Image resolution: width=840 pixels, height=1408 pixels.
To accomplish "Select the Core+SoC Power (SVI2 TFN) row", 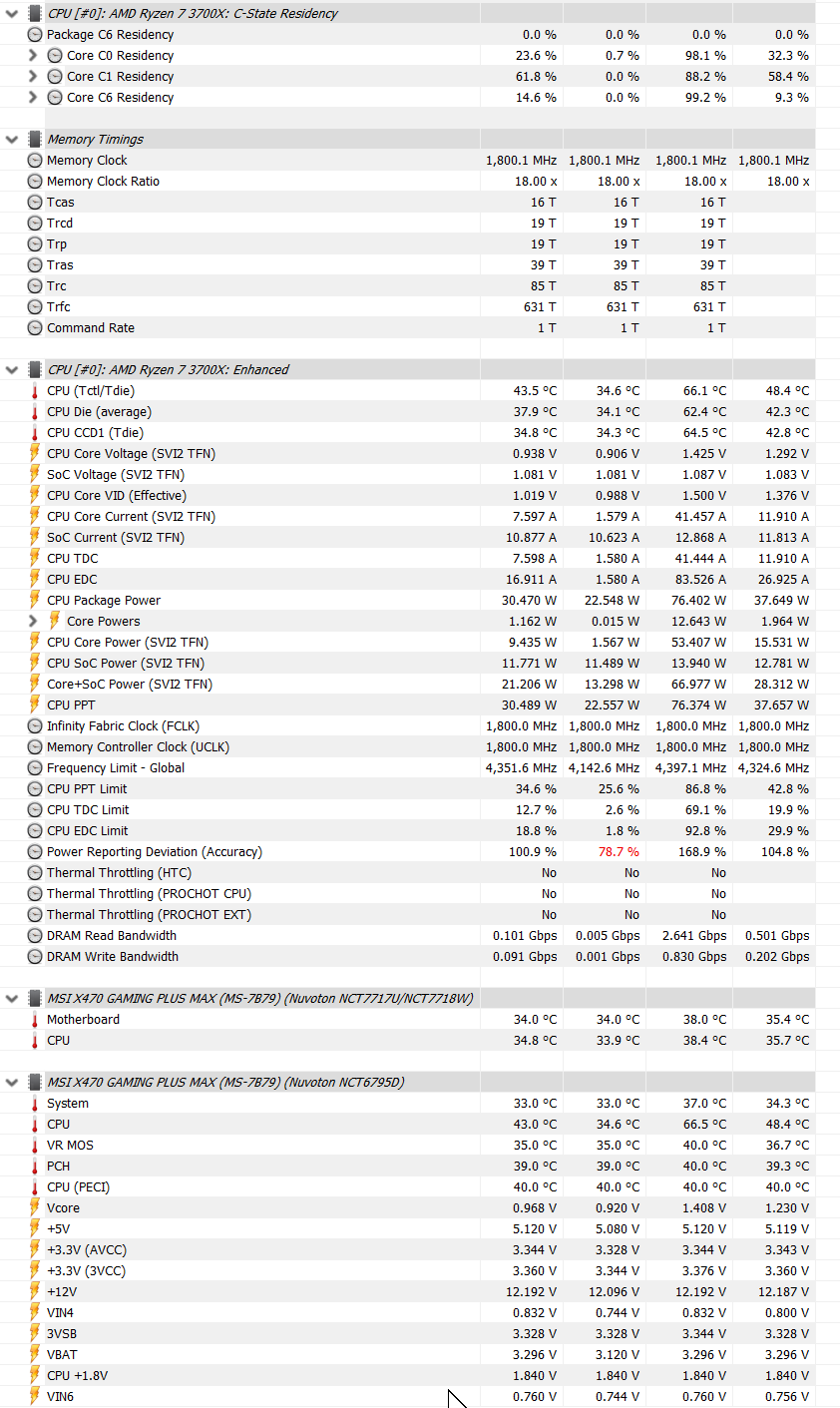I will pos(408,685).
